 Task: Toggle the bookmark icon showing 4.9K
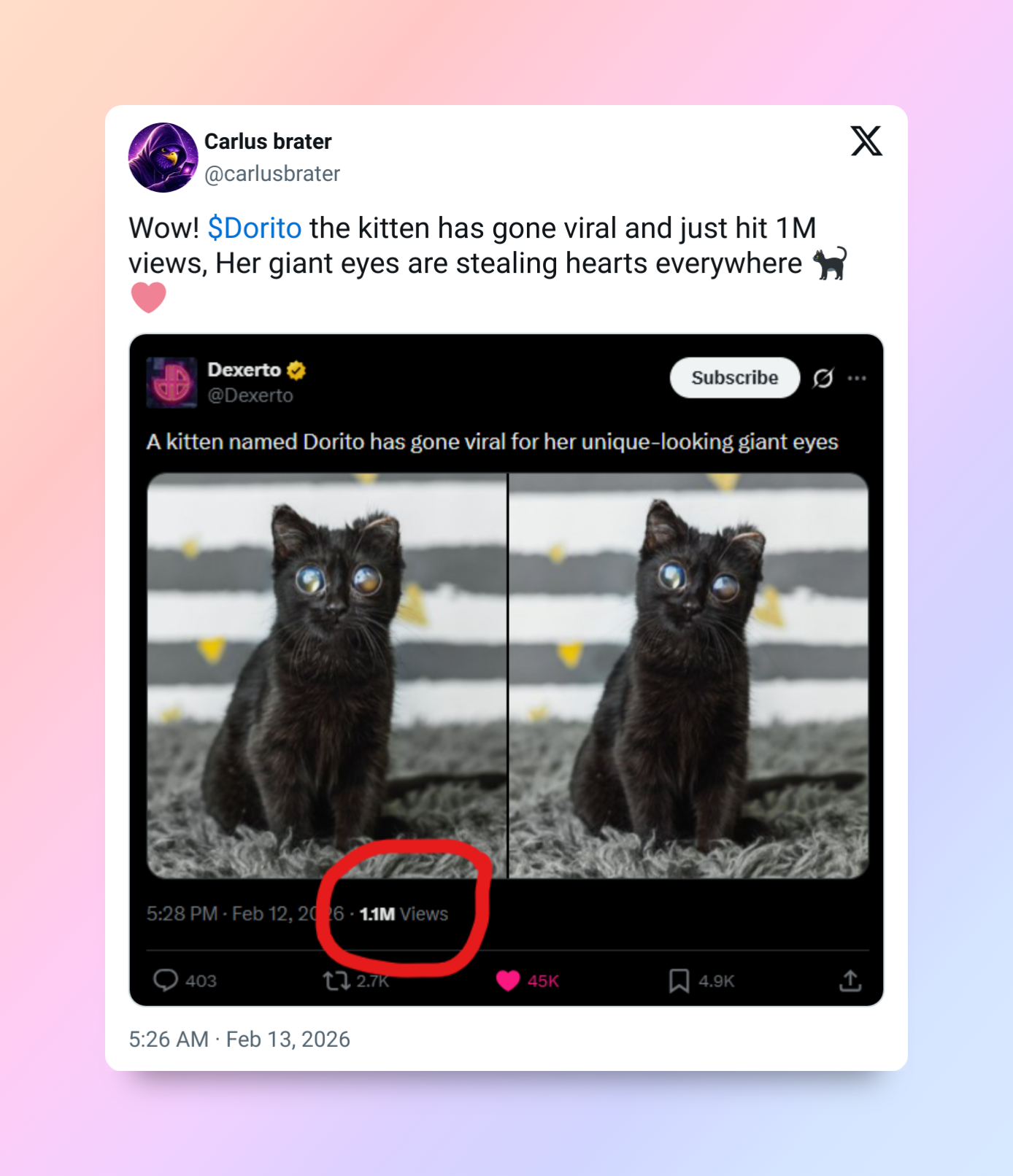tap(679, 980)
